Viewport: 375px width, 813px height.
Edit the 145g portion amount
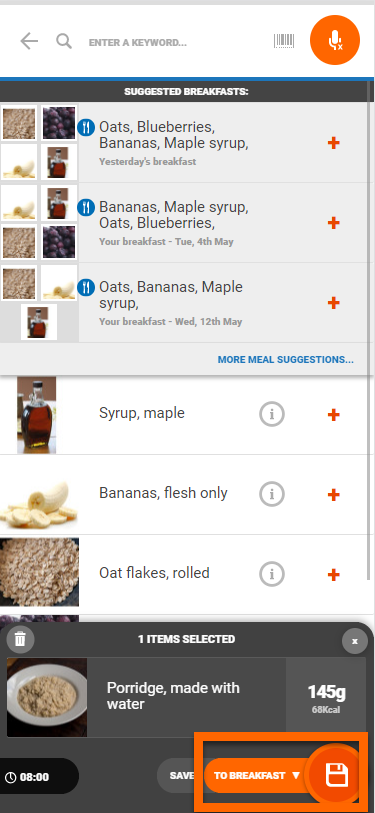[x=326, y=697]
